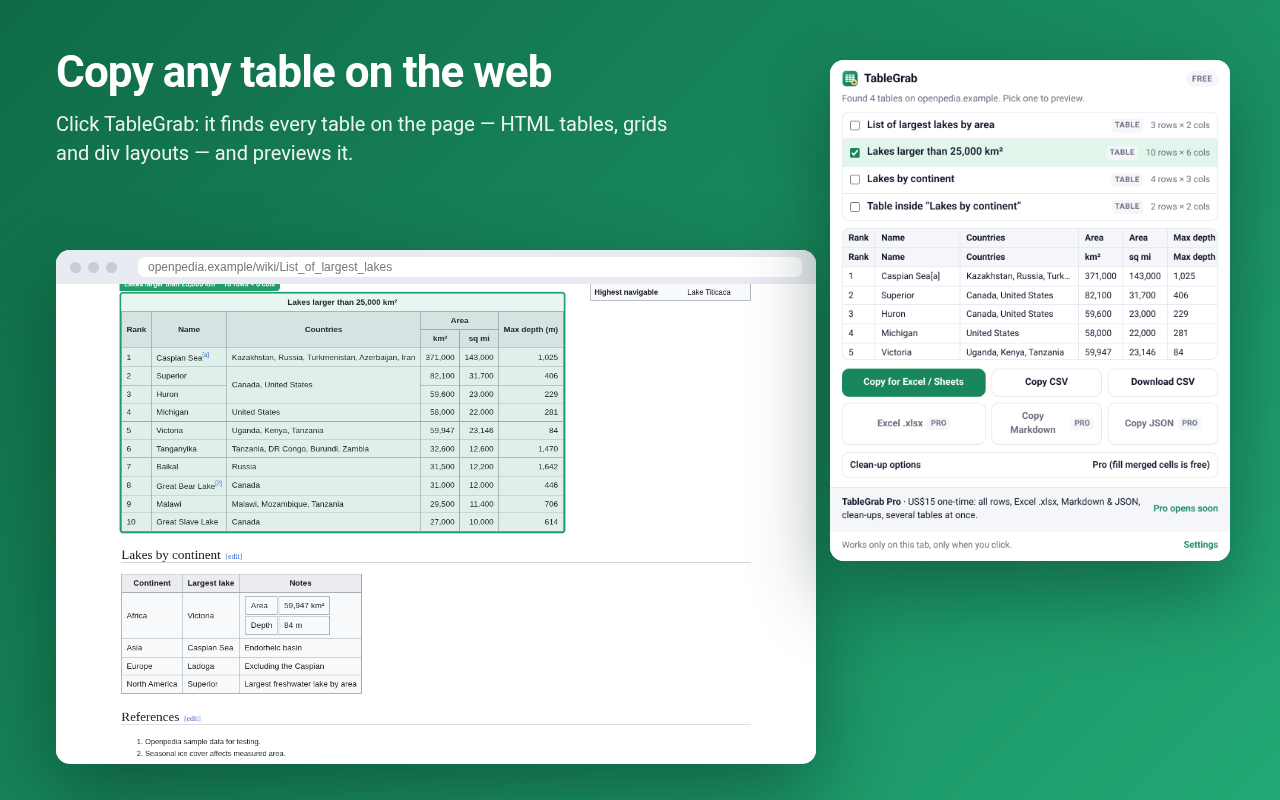This screenshot has height=800, width=1280.
Task: Click 'Max depth (m)' header in page table
Action: click(x=531, y=329)
